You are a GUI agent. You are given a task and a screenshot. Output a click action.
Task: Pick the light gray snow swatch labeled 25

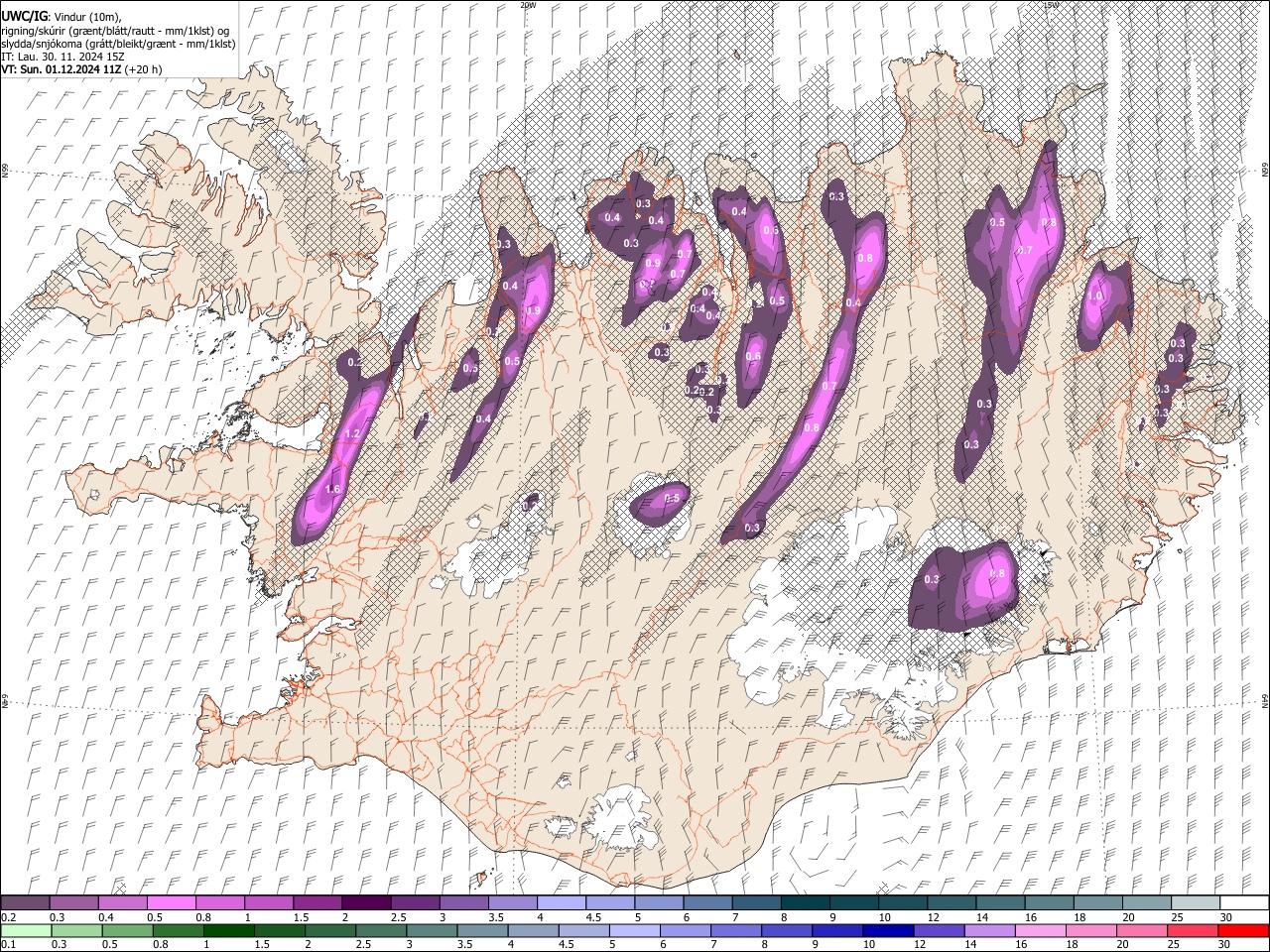coord(1197,903)
